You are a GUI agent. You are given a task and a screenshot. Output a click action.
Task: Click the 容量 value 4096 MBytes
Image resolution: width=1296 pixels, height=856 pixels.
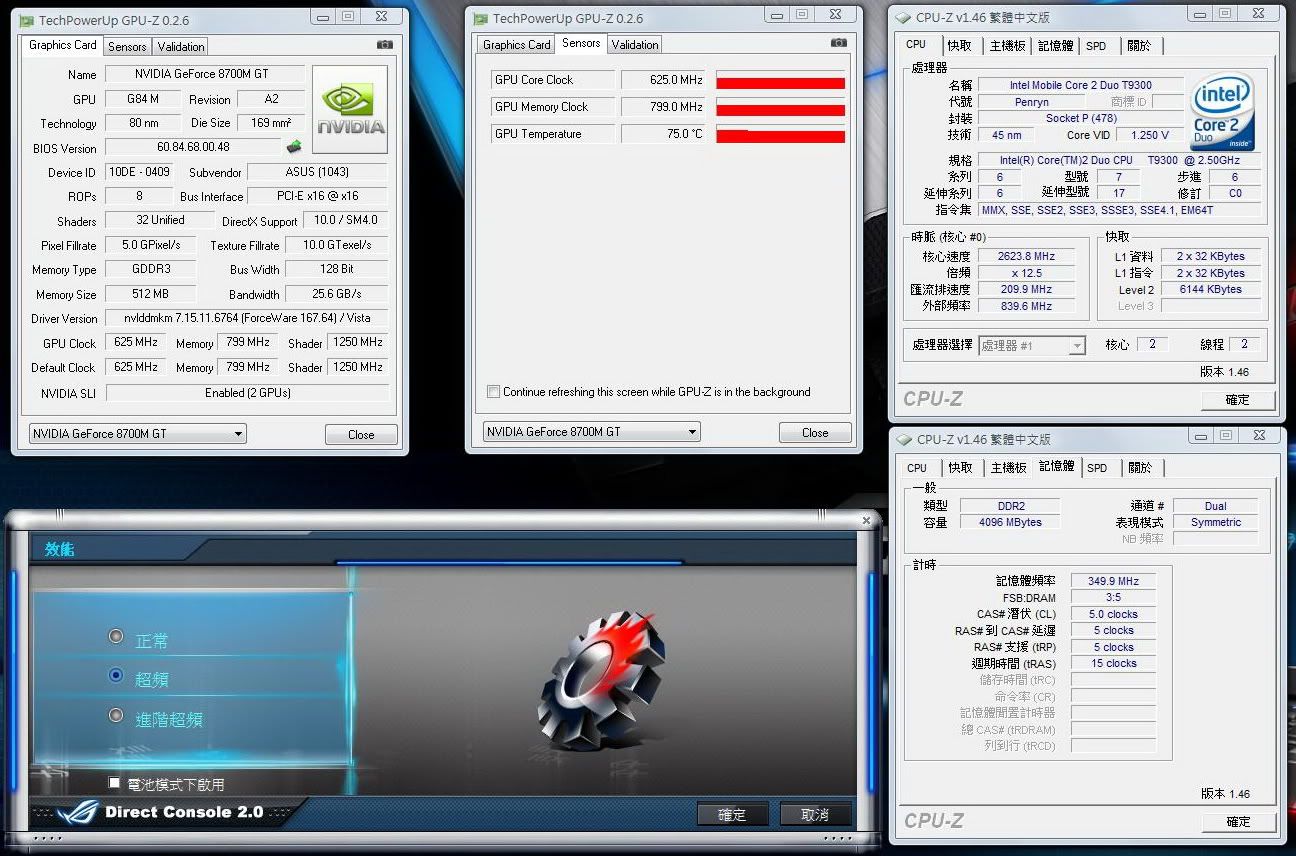[x=1010, y=522]
